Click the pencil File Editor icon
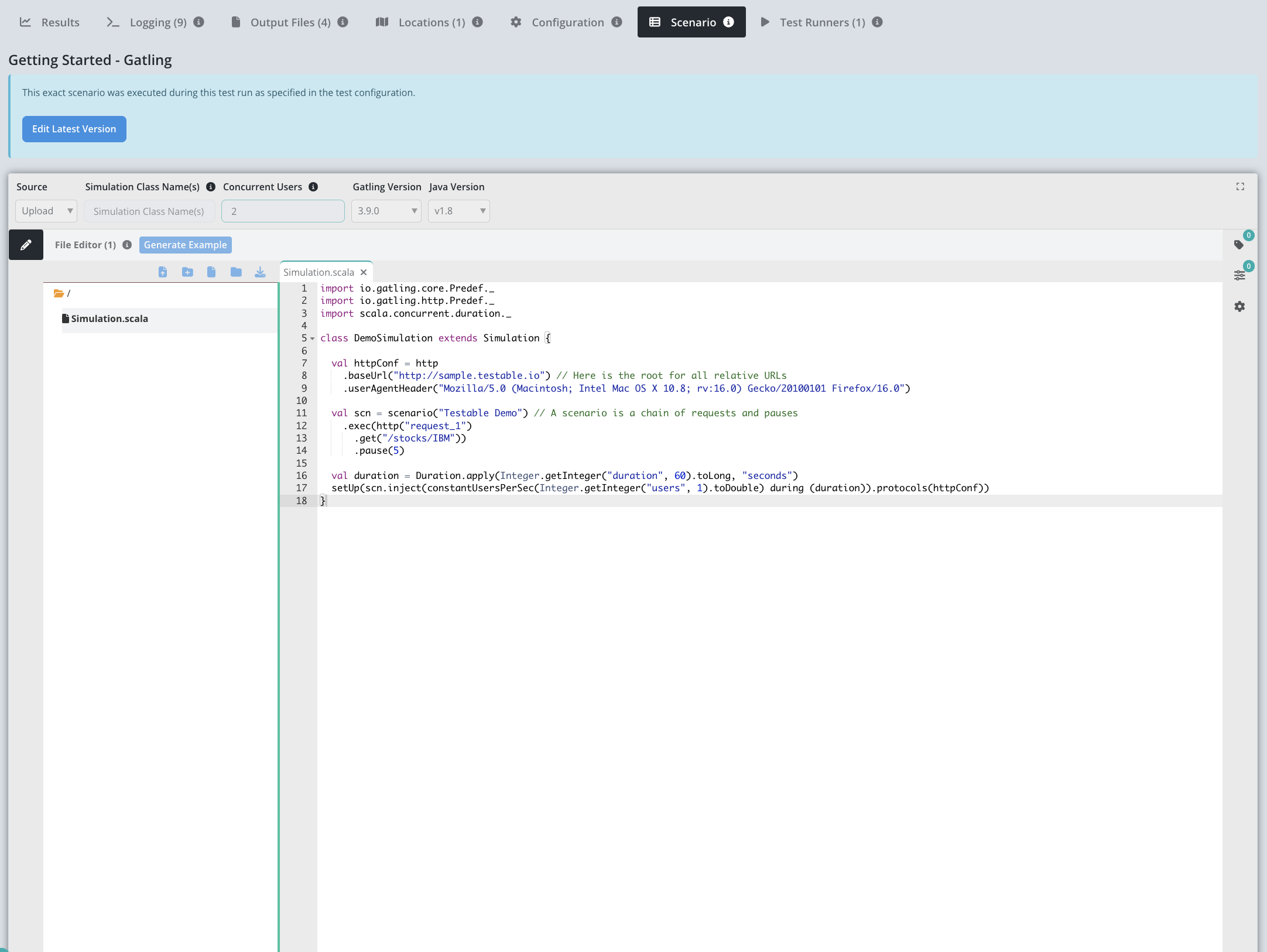This screenshot has height=952, width=1267. 26,245
